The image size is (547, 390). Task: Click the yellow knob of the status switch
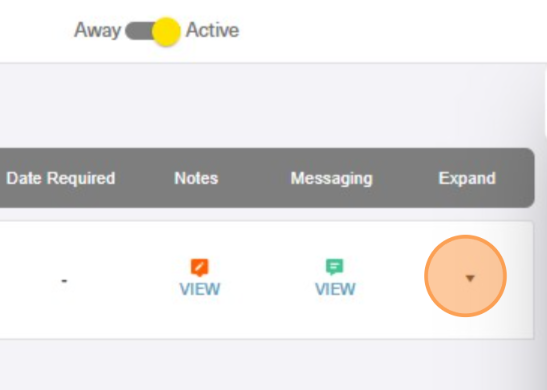[166, 31]
